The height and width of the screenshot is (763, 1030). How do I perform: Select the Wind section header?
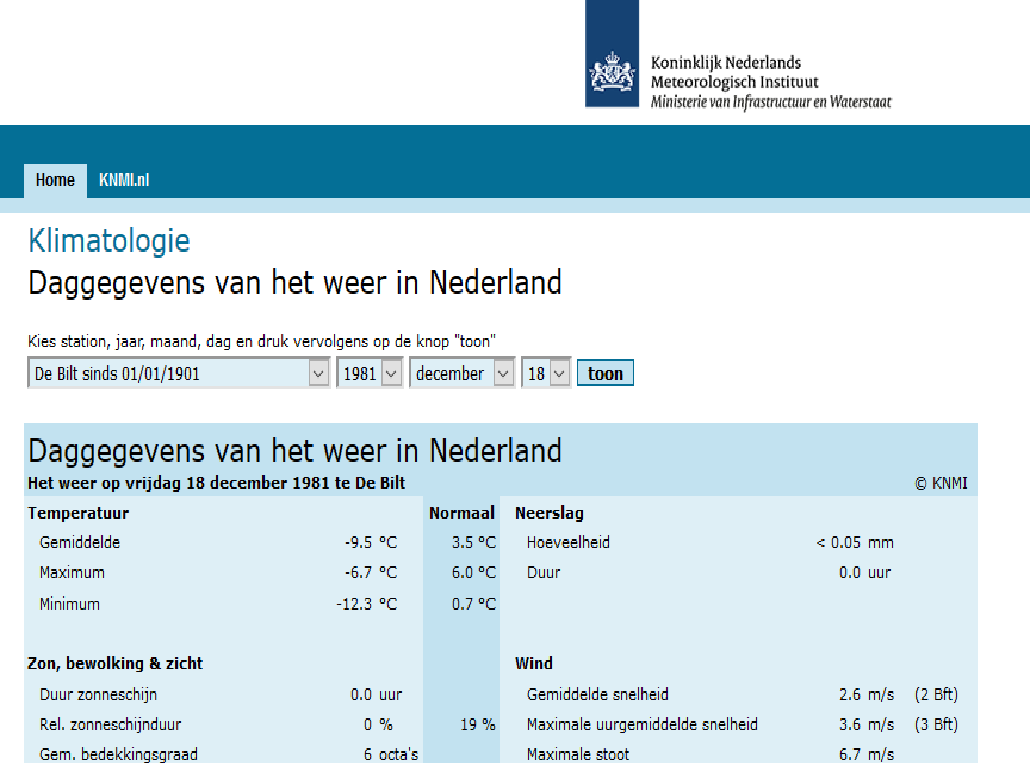coord(533,664)
